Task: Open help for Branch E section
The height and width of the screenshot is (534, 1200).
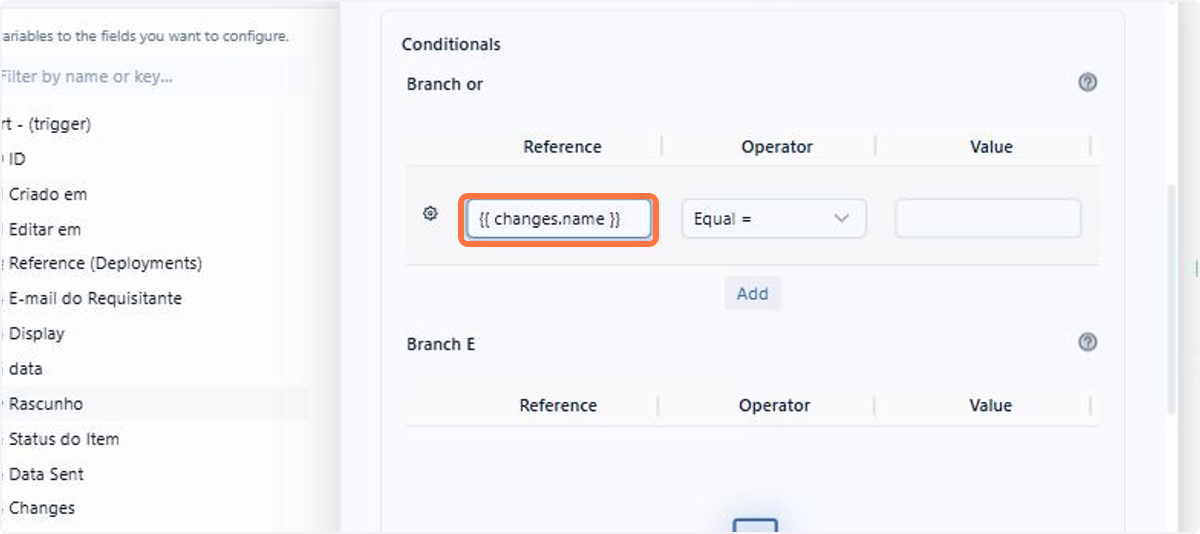Action: click(1088, 343)
